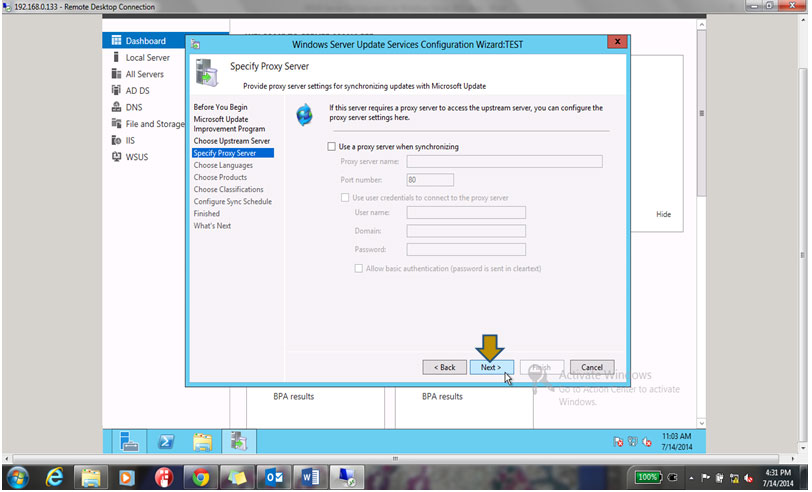Screen dimensions: 812x492
Task: Click the Next button
Action: pos(491,367)
